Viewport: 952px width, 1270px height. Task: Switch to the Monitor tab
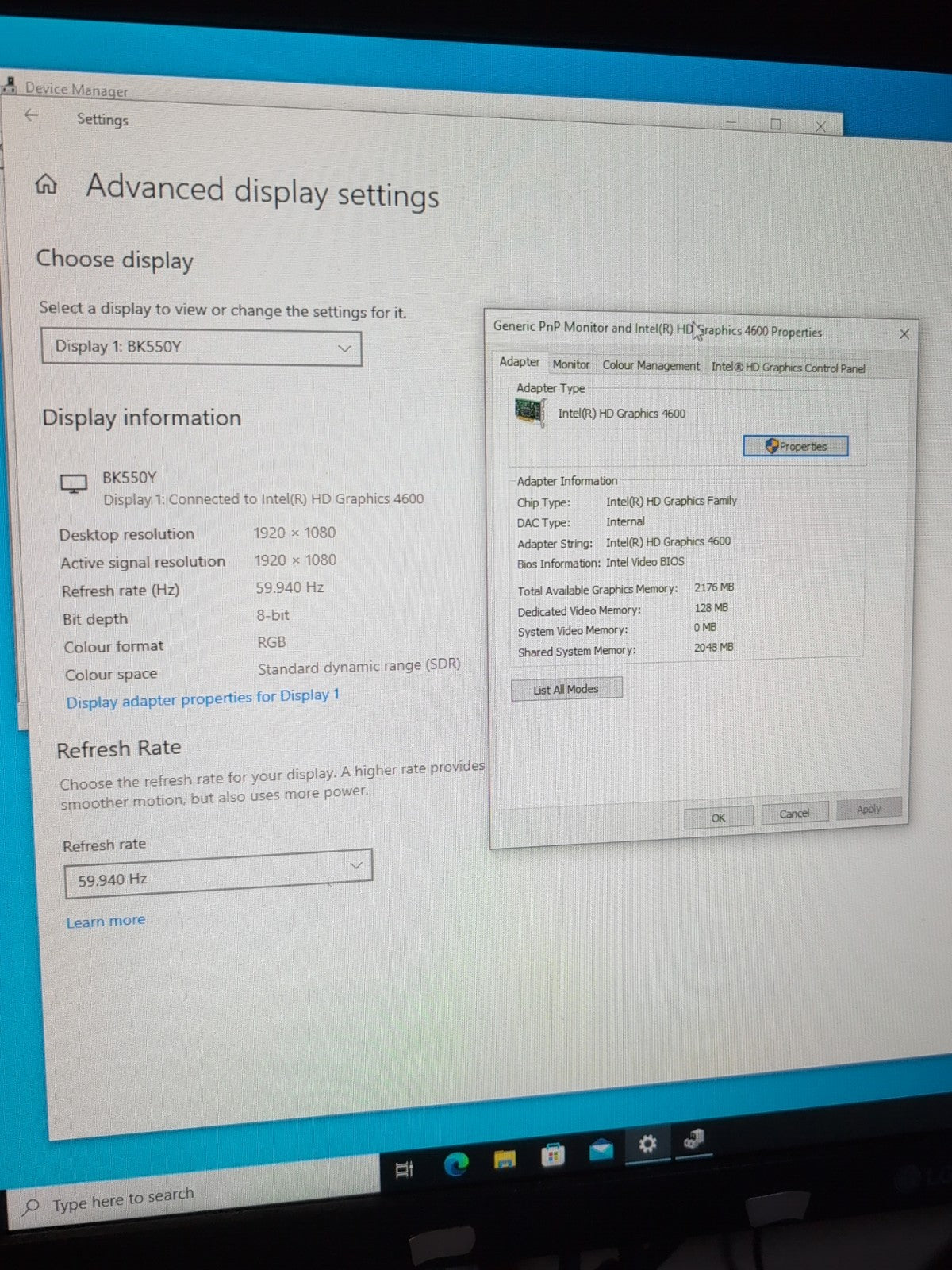coord(571,364)
